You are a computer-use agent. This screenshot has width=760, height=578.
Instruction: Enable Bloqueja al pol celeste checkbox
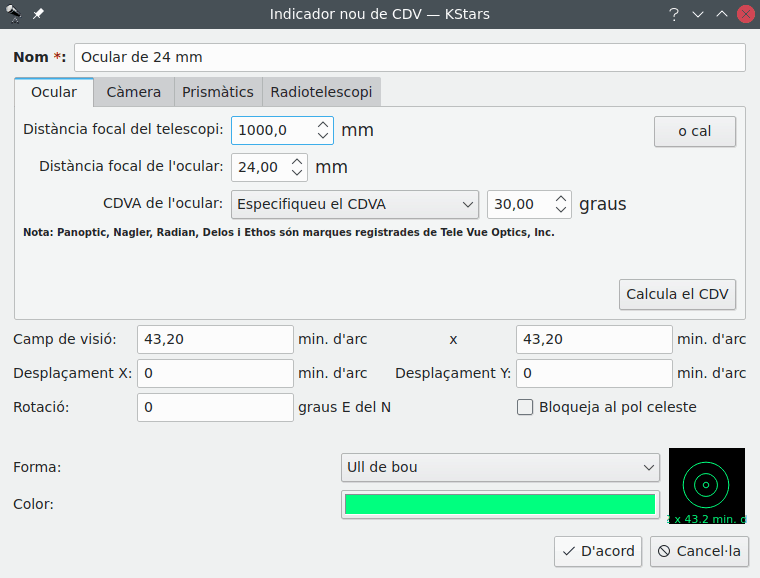[525, 407]
